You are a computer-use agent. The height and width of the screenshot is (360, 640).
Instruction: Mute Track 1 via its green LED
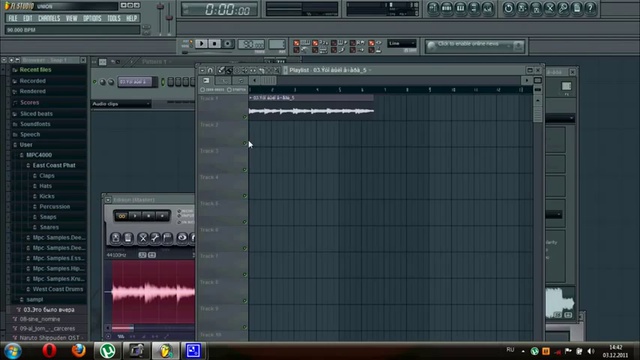(245, 117)
